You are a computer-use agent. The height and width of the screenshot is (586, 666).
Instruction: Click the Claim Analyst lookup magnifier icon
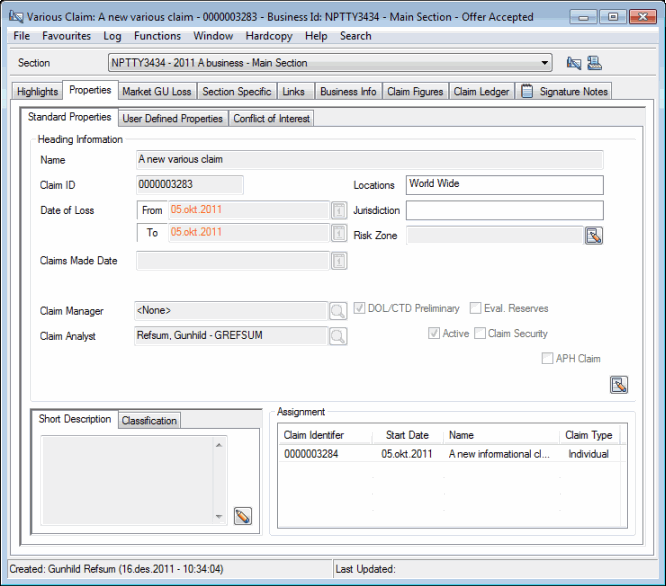pos(338,336)
